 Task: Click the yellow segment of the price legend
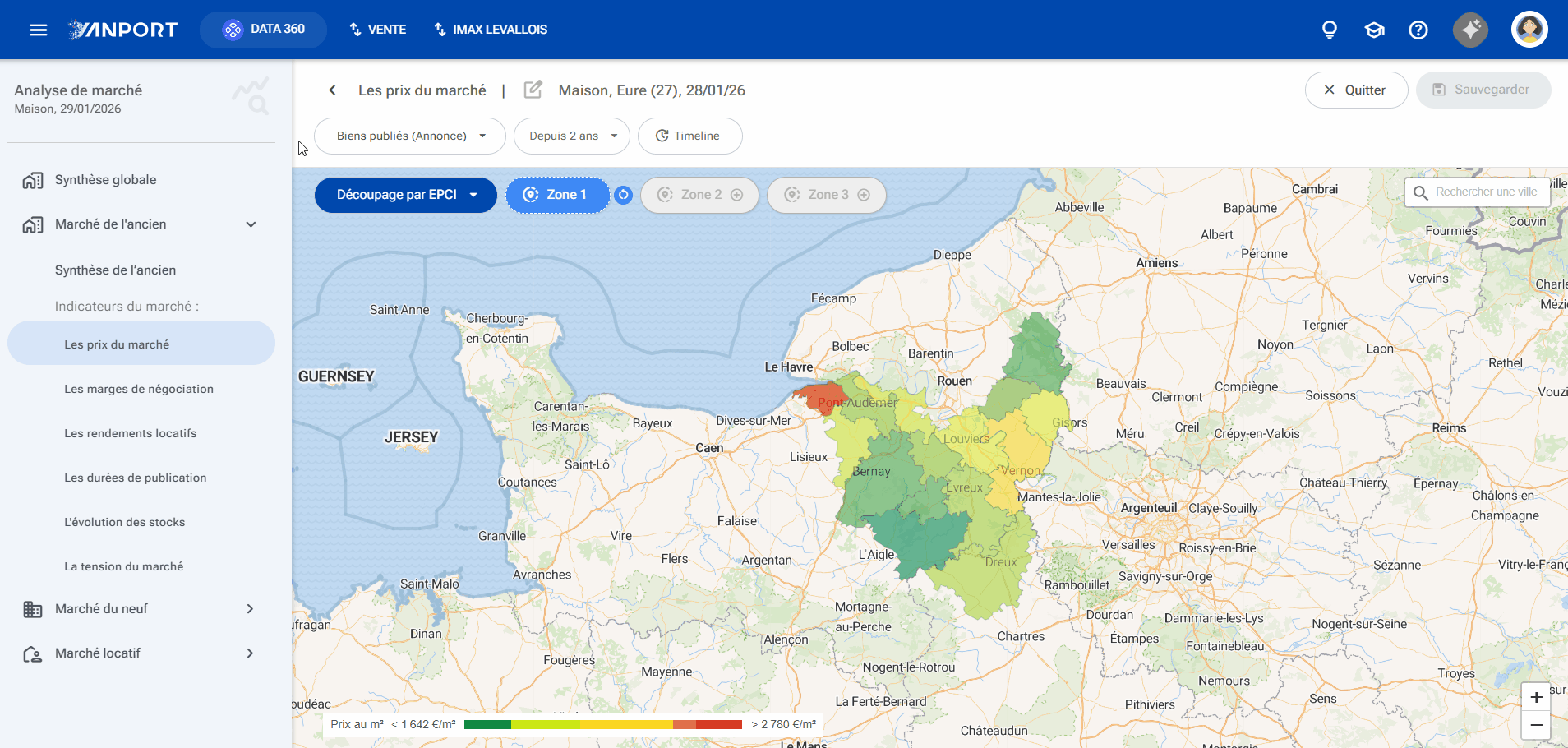[626, 724]
